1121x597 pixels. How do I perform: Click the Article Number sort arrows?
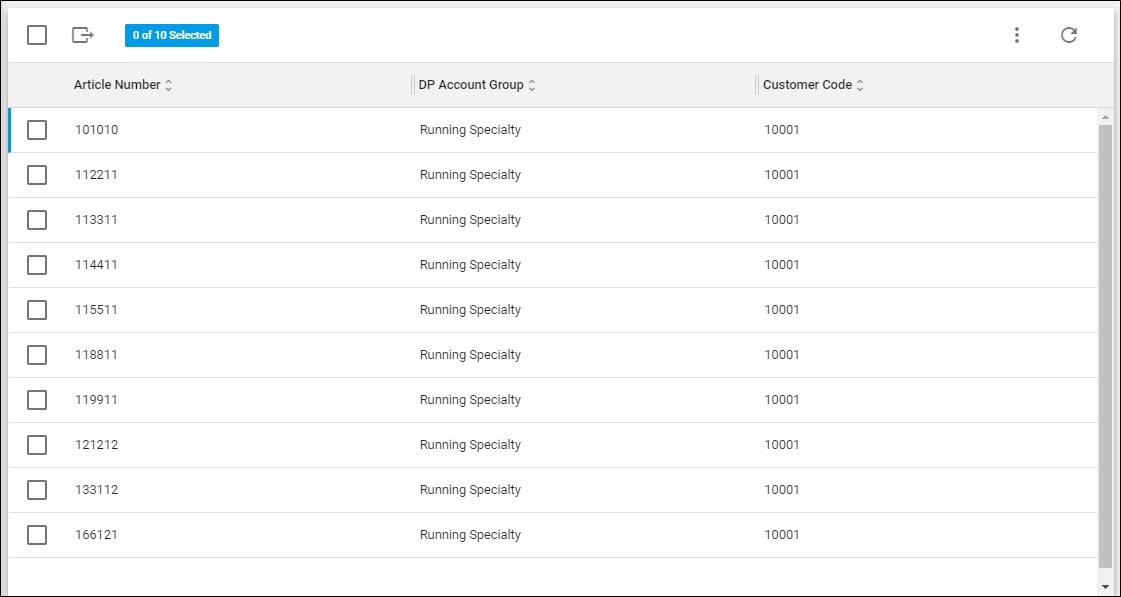point(169,85)
